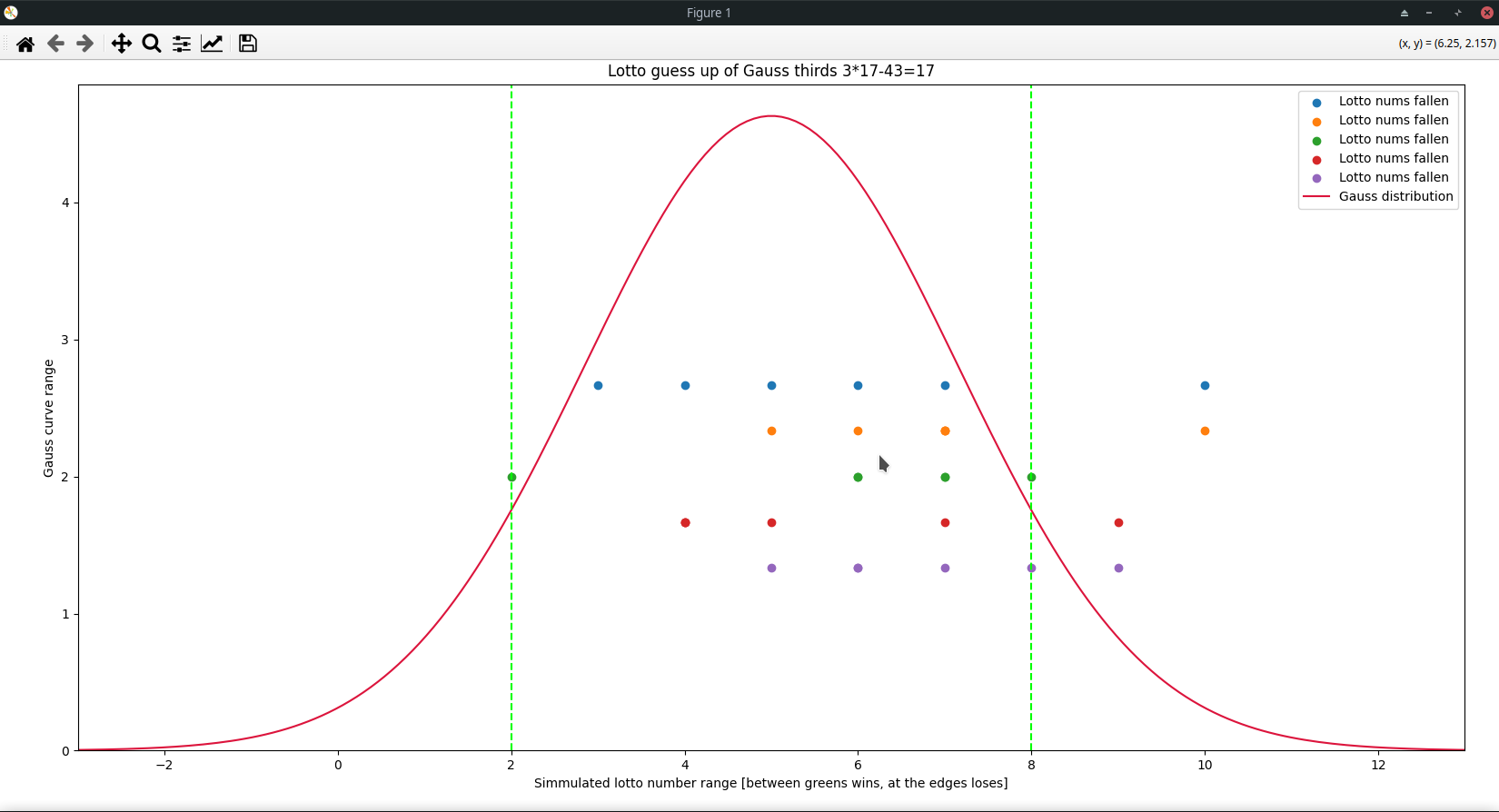
Task: Click the red legend marker
Action: coord(1316,160)
